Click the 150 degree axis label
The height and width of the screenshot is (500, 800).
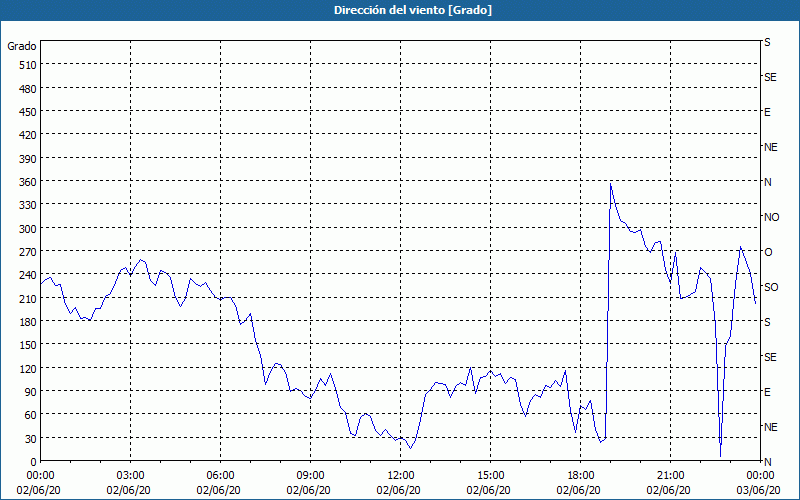pyautogui.click(x=28, y=345)
